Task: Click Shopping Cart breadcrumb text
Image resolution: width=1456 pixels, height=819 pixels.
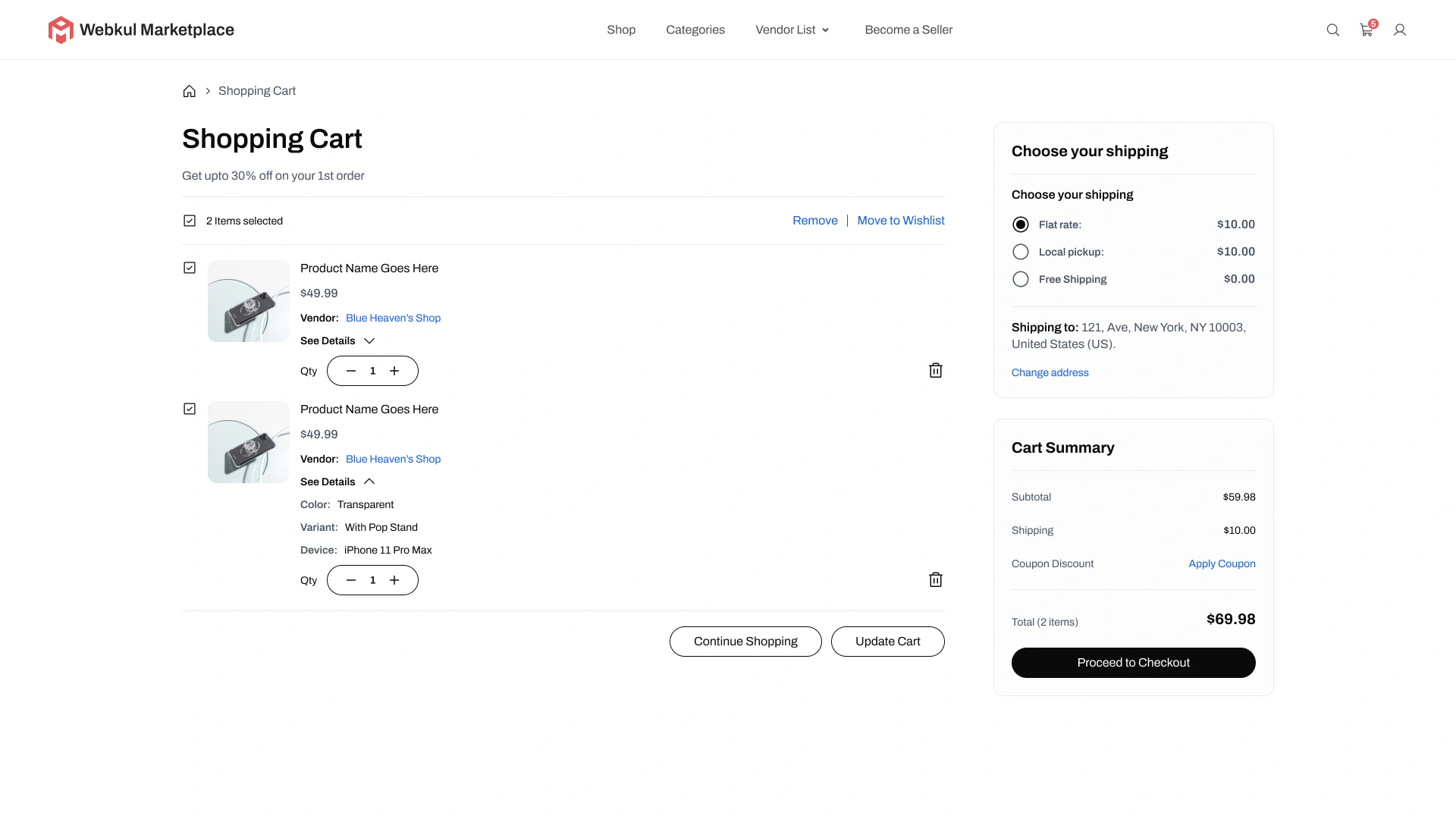Action: point(257,91)
